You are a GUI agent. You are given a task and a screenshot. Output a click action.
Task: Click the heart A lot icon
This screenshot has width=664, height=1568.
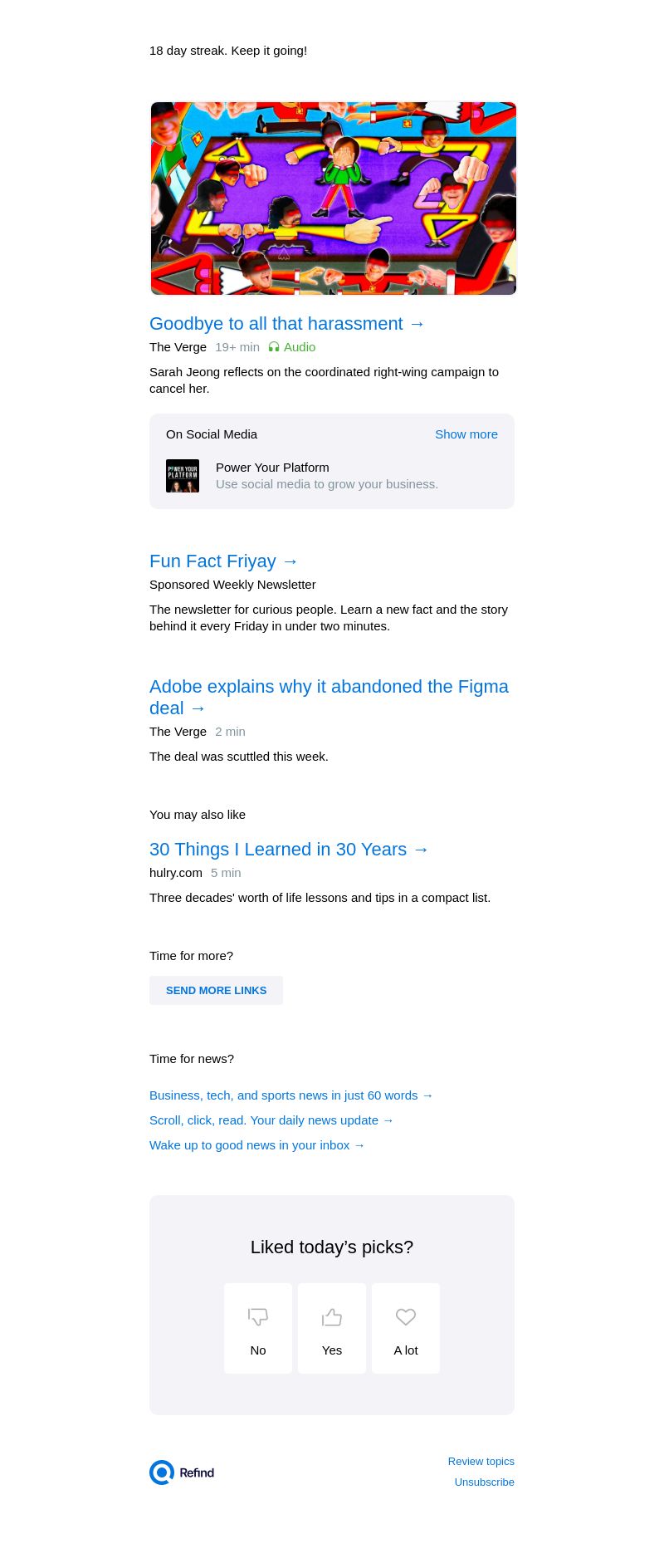406,1316
